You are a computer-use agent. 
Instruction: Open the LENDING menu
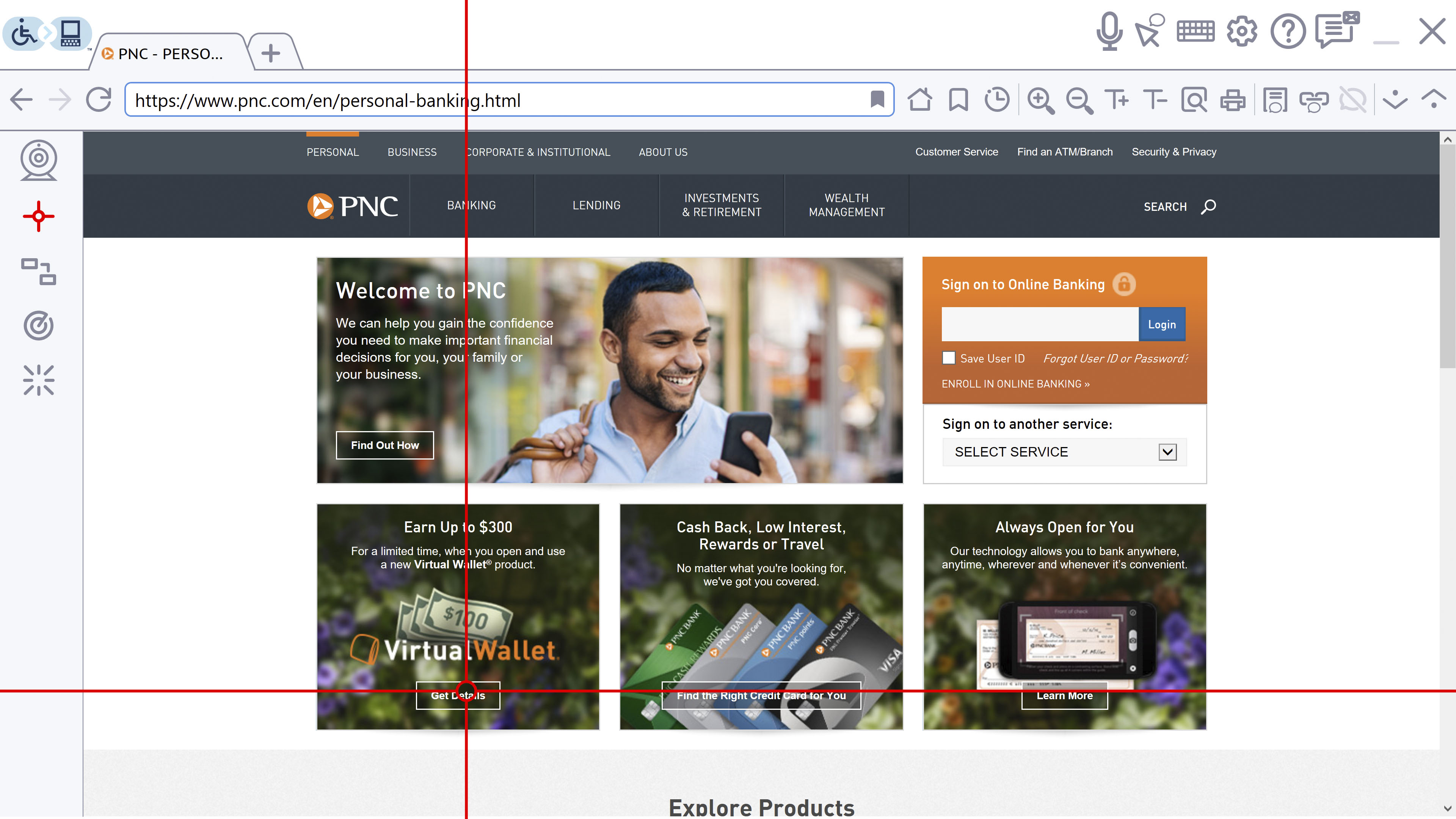pyautogui.click(x=596, y=206)
